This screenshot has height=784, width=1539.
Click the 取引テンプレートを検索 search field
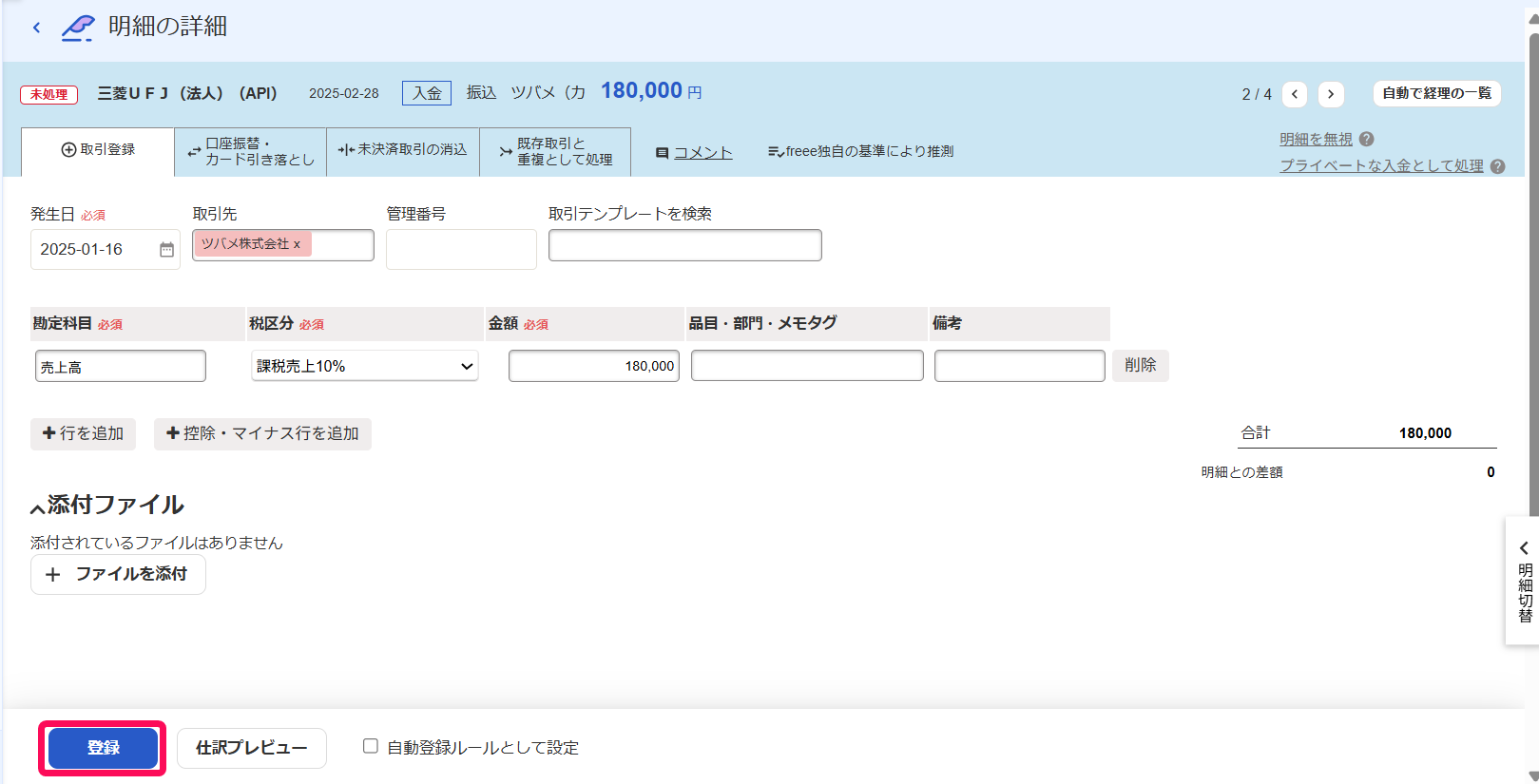click(685, 245)
